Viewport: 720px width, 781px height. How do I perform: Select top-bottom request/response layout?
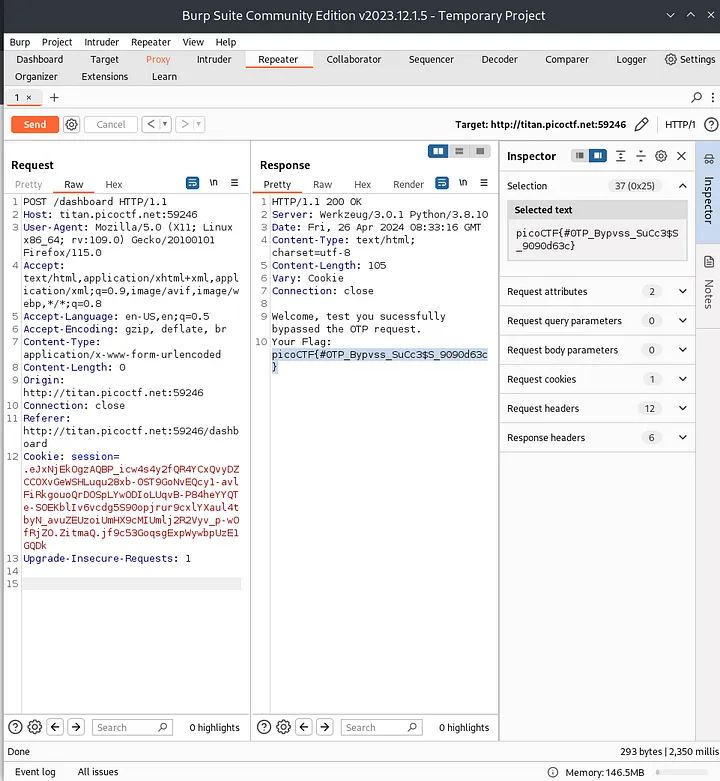pyautogui.click(x=459, y=151)
